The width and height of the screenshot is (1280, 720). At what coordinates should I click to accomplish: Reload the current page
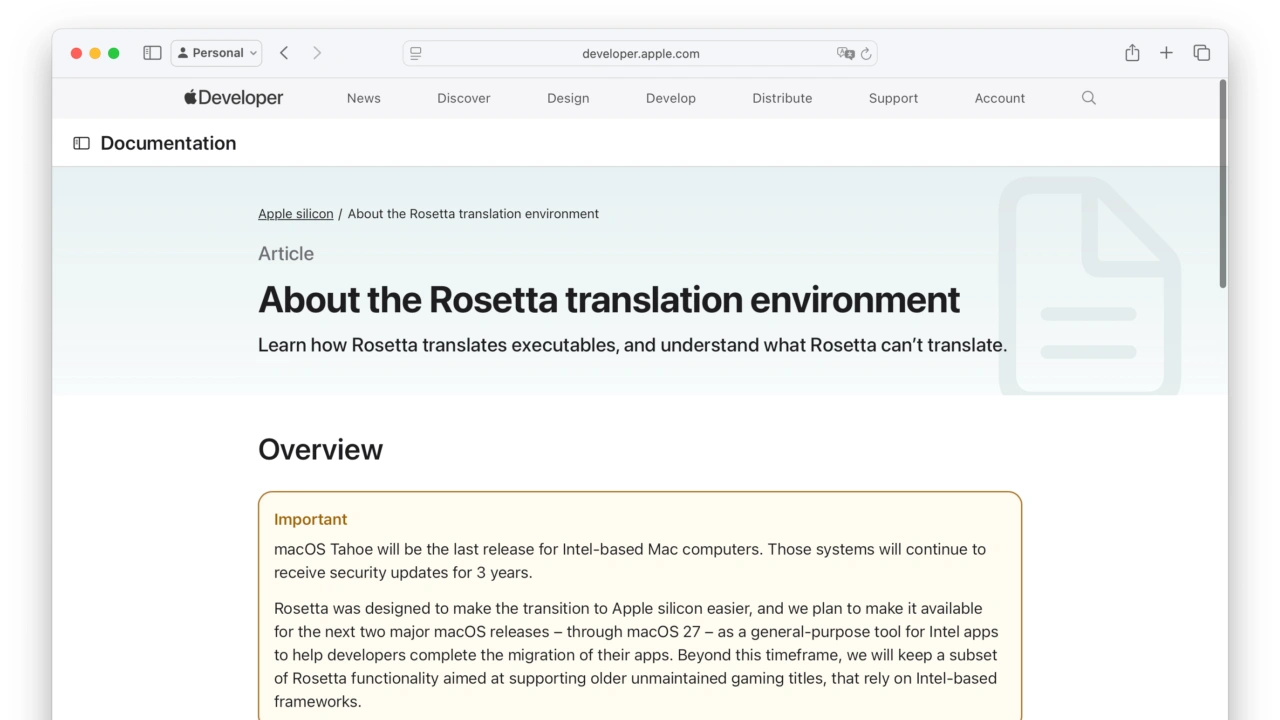point(866,54)
